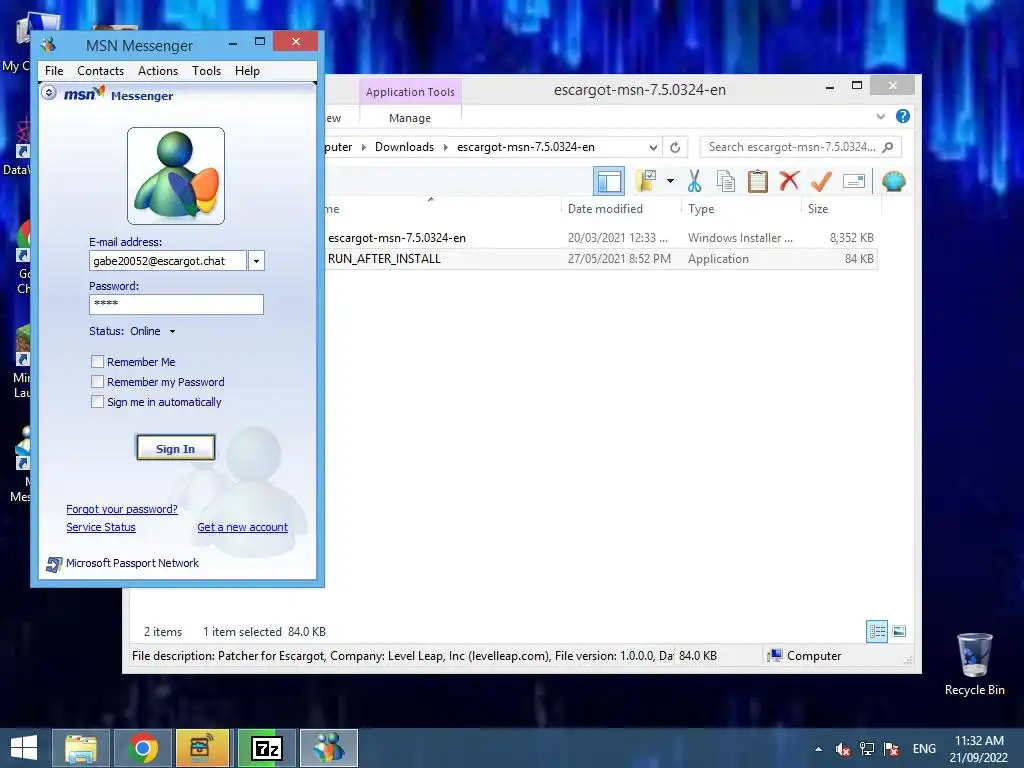Sort files by Size column header
Screen dimensions: 1024x768
818,209
